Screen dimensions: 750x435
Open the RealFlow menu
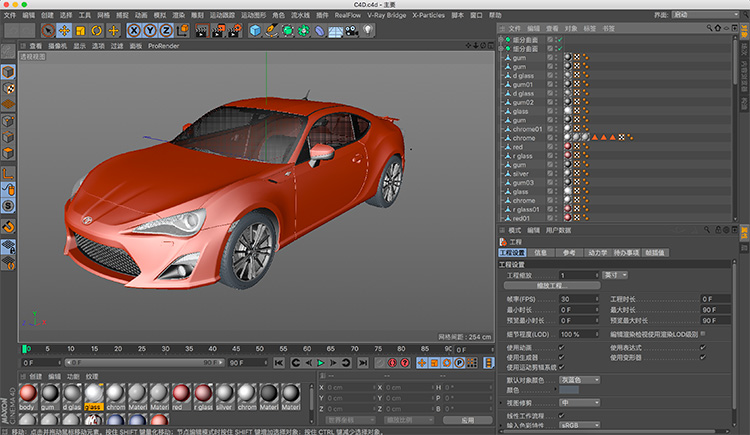pyautogui.click(x=347, y=15)
